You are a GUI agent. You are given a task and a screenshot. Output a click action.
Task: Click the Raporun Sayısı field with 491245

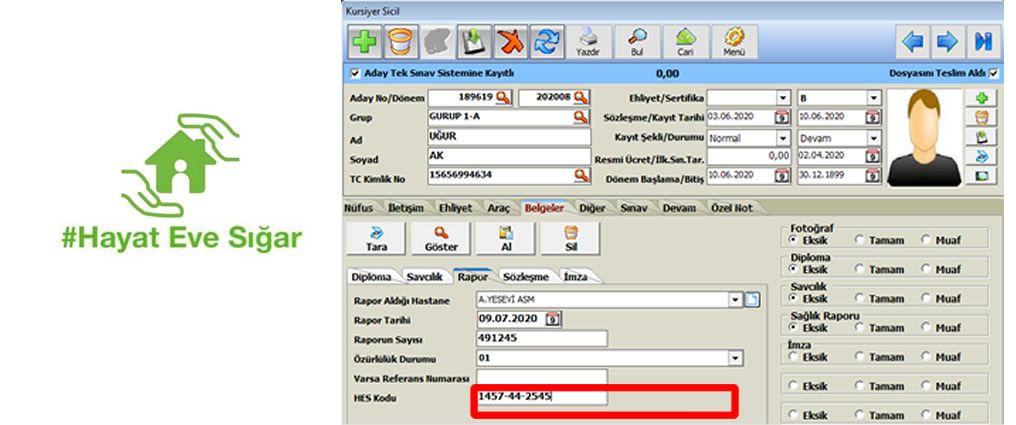click(x=542, y=338)
